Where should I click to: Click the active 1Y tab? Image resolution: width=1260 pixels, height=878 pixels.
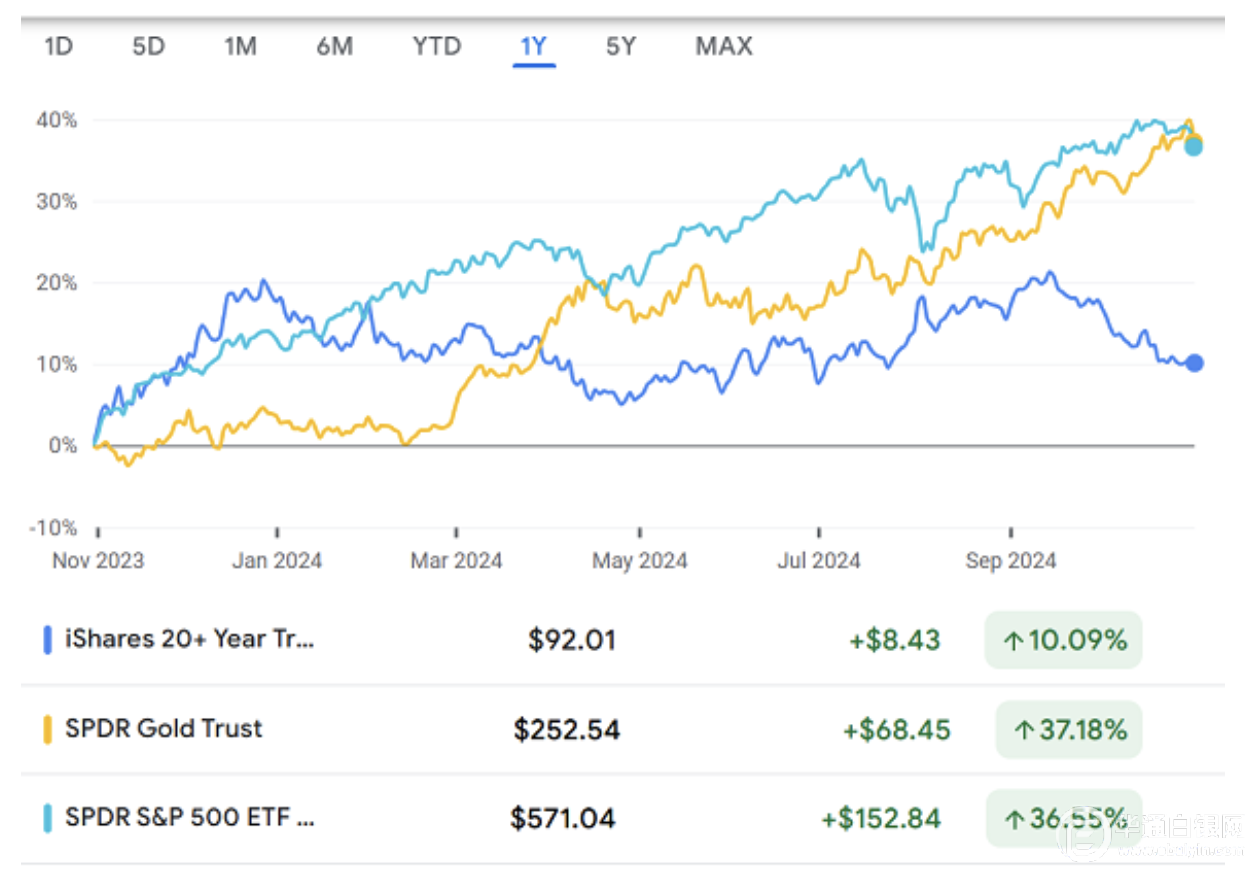[534, 46]
